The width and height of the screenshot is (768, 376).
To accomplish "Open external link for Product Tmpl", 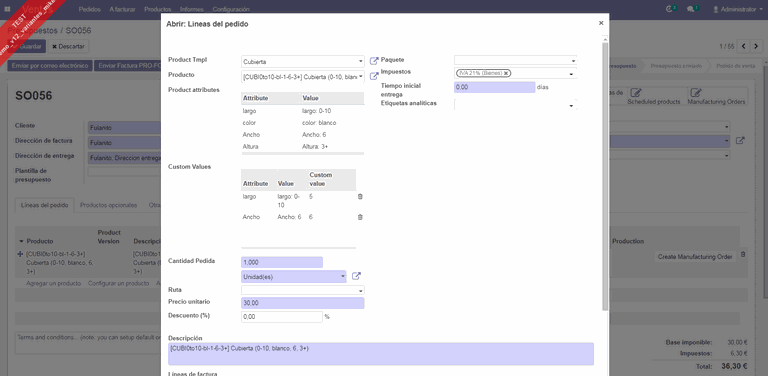I will (374, 61).
